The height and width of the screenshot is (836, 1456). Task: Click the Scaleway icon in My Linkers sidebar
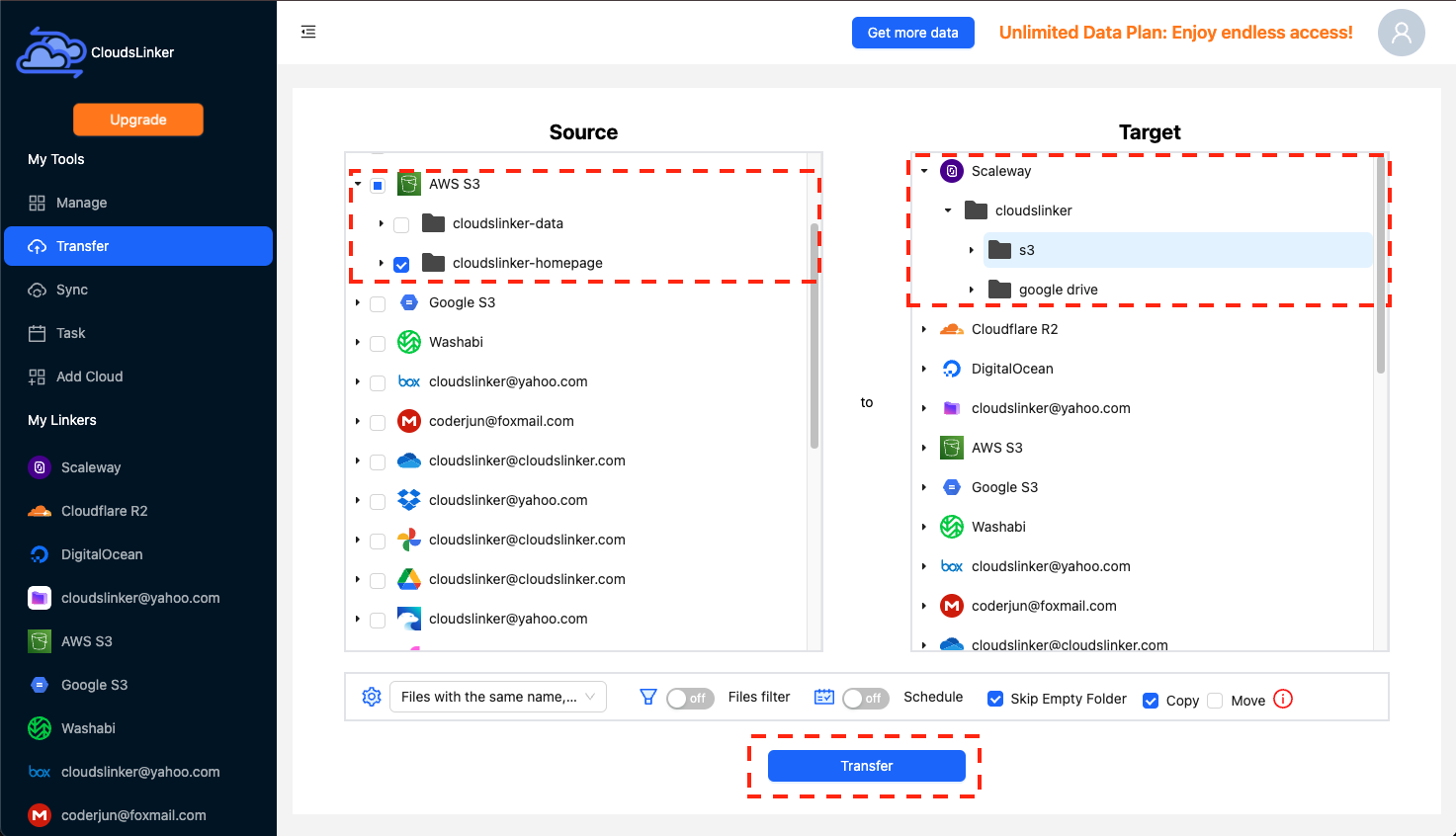pyautogui.click(x=40, y=467)
